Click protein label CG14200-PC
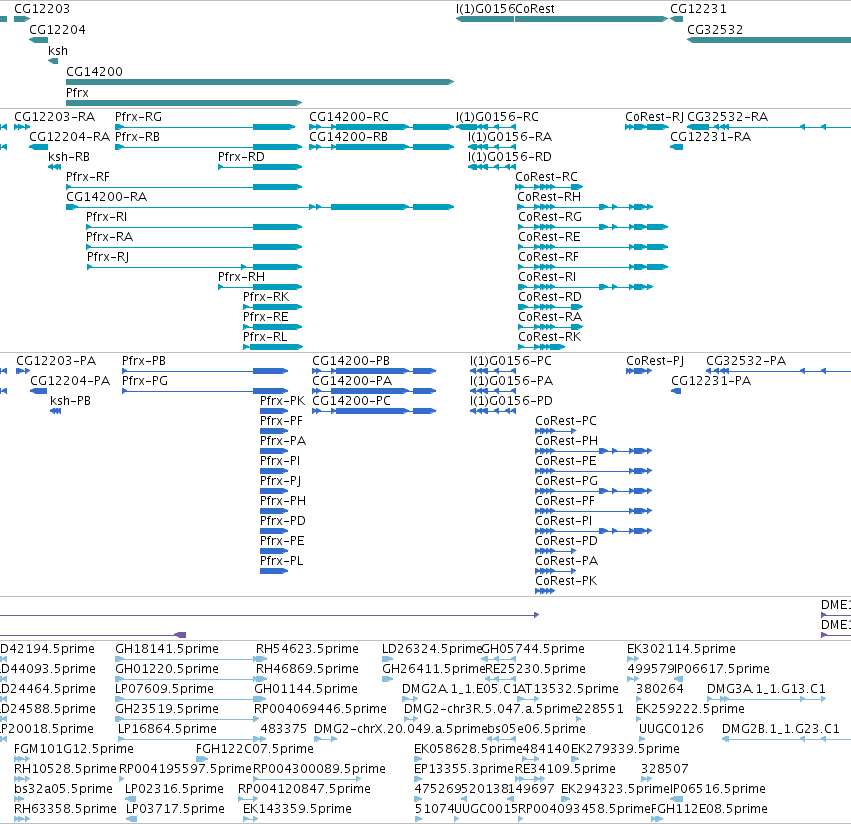 351,401
